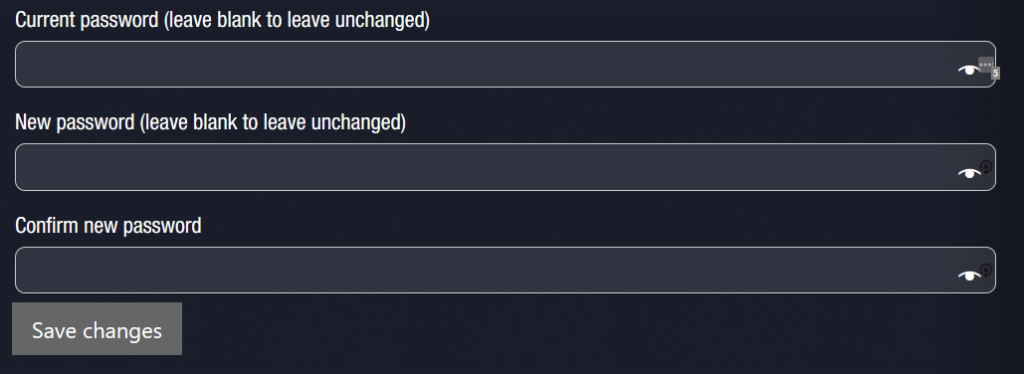This screenshot has height=374, width=1024.
Task: Click the password generator icon in New password field
Action: [x=986, y=166]
